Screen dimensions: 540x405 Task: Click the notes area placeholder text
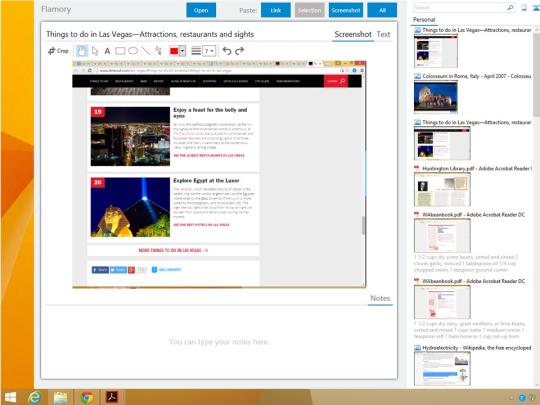tap(219, 342)
